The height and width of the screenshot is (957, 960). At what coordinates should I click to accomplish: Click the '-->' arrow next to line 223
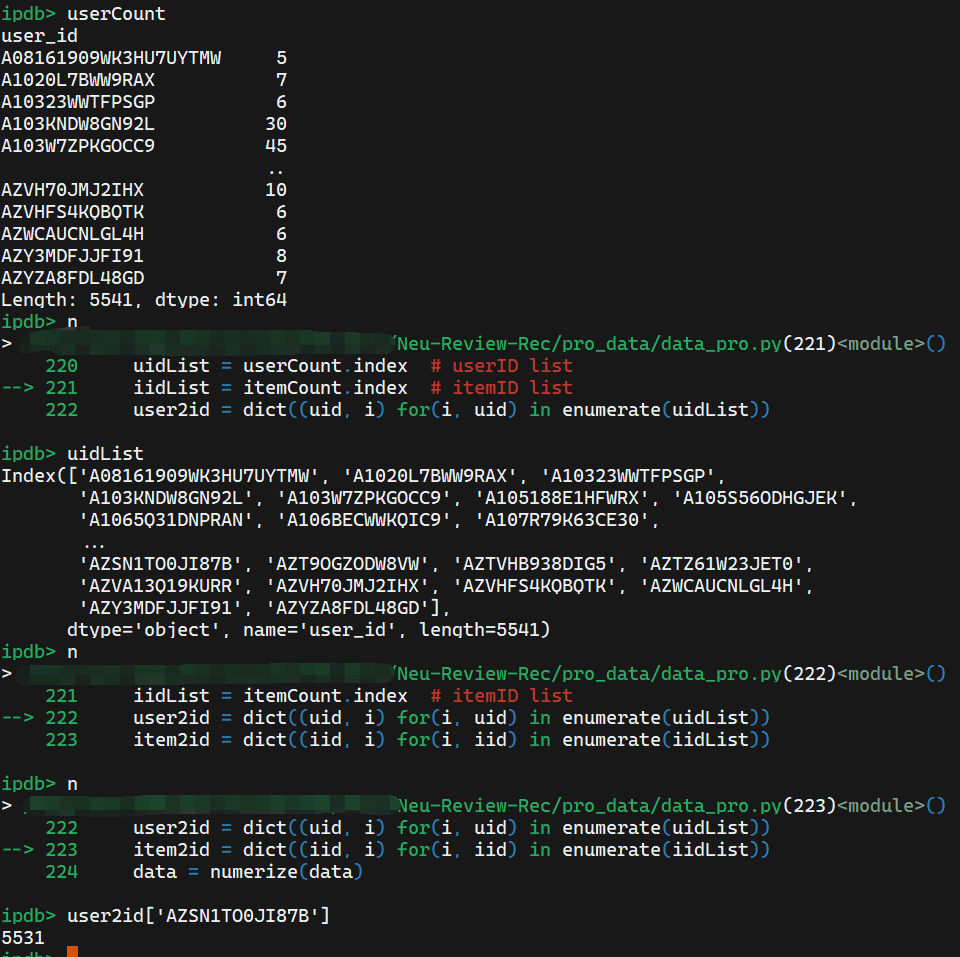(x=18, y=850)
